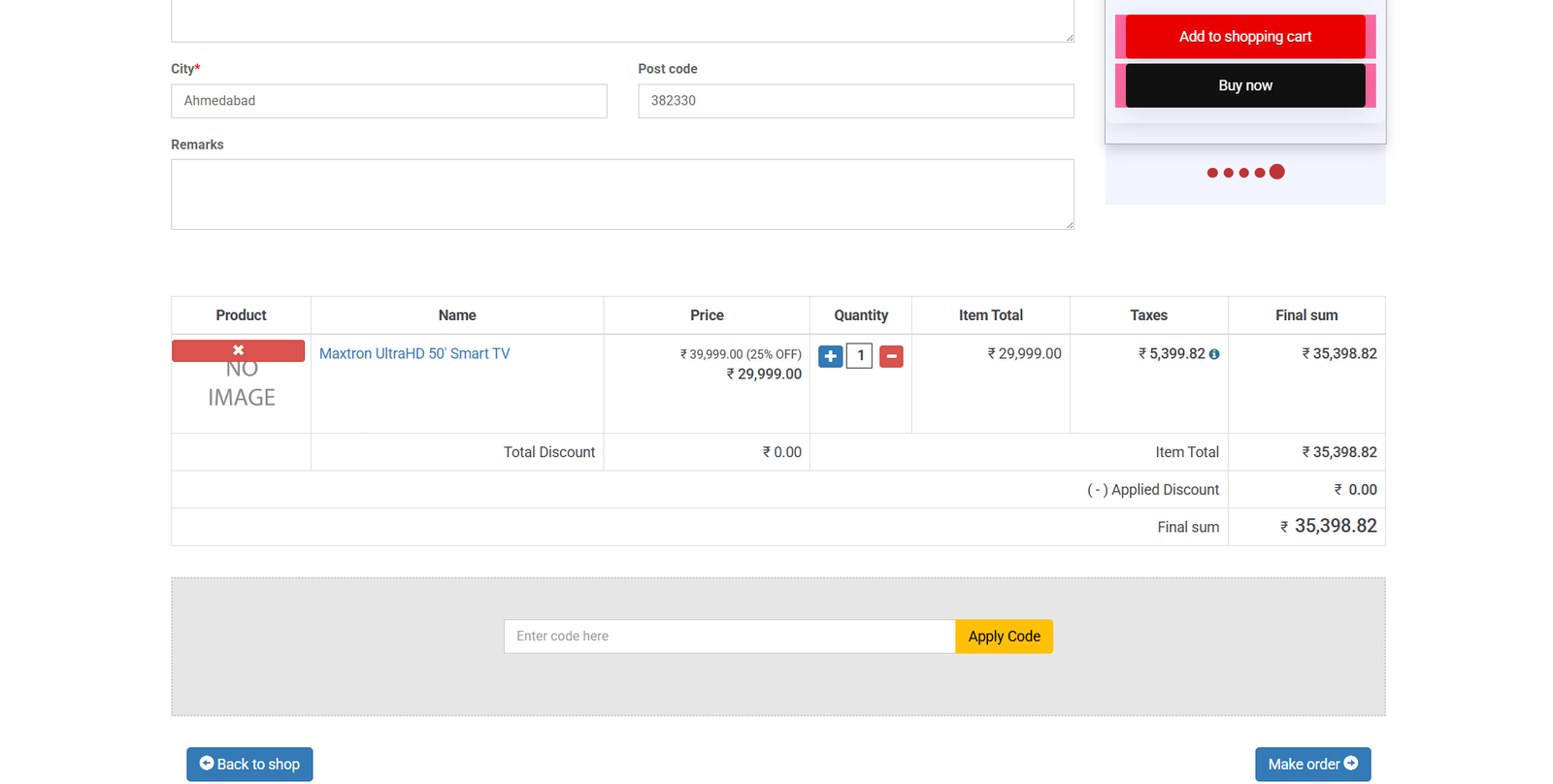Open Maxtron UltraHD 50' Smart TV link

click(x=414, y=353)
